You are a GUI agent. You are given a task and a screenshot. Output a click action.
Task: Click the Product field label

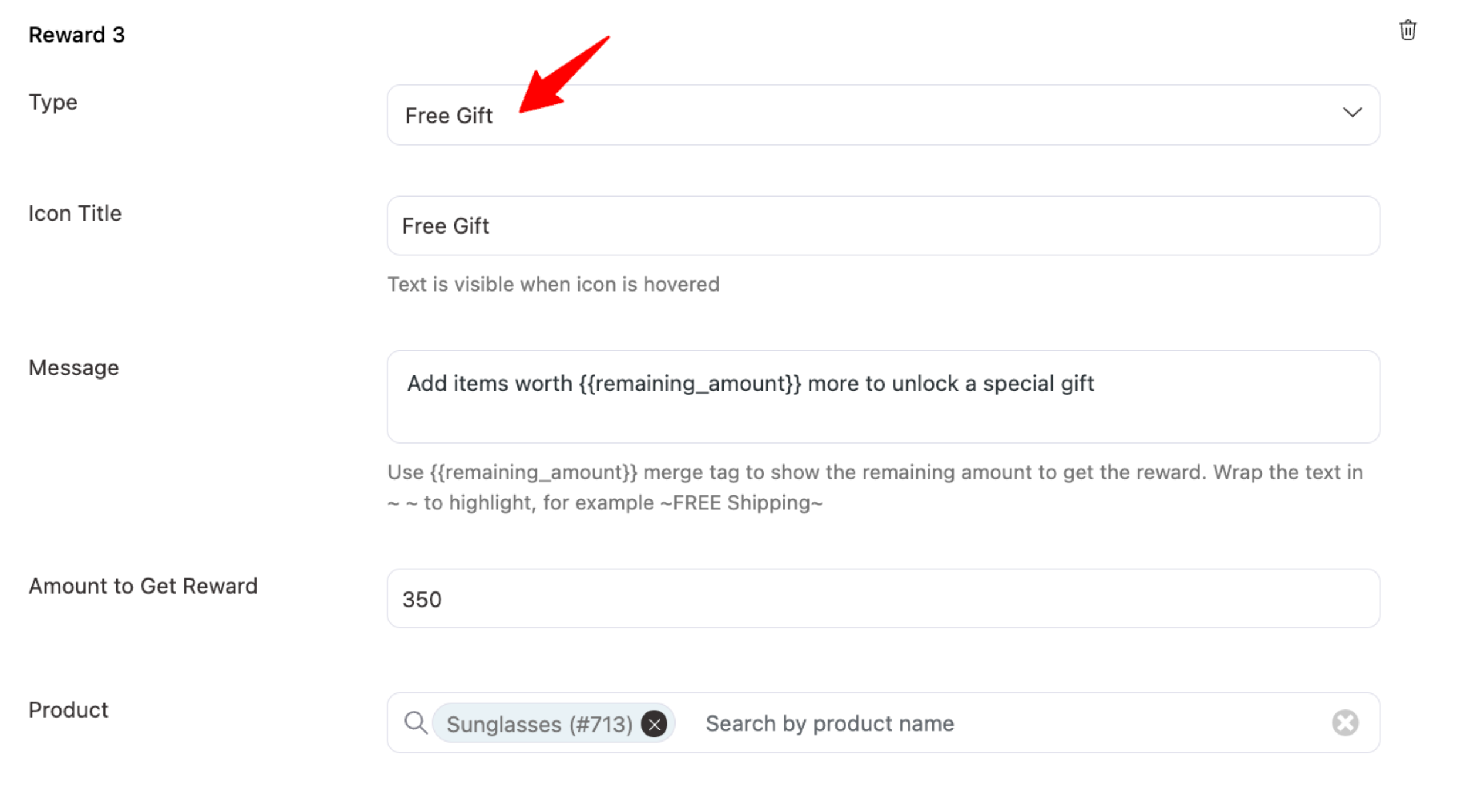point(68,710)
